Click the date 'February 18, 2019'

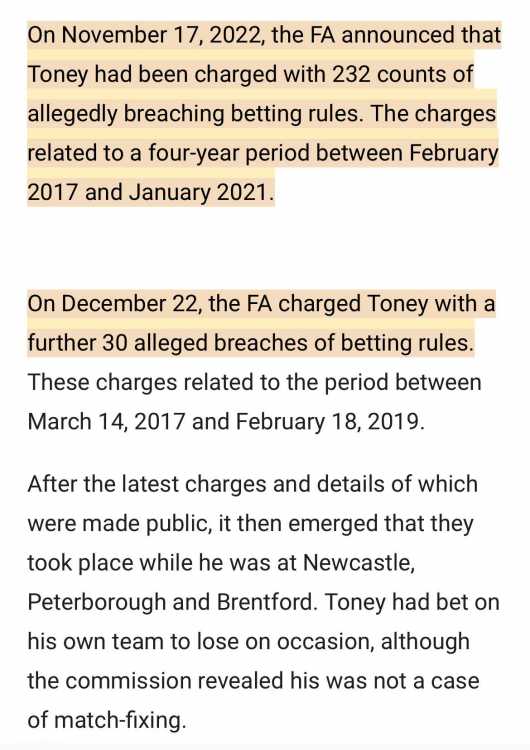327,422
